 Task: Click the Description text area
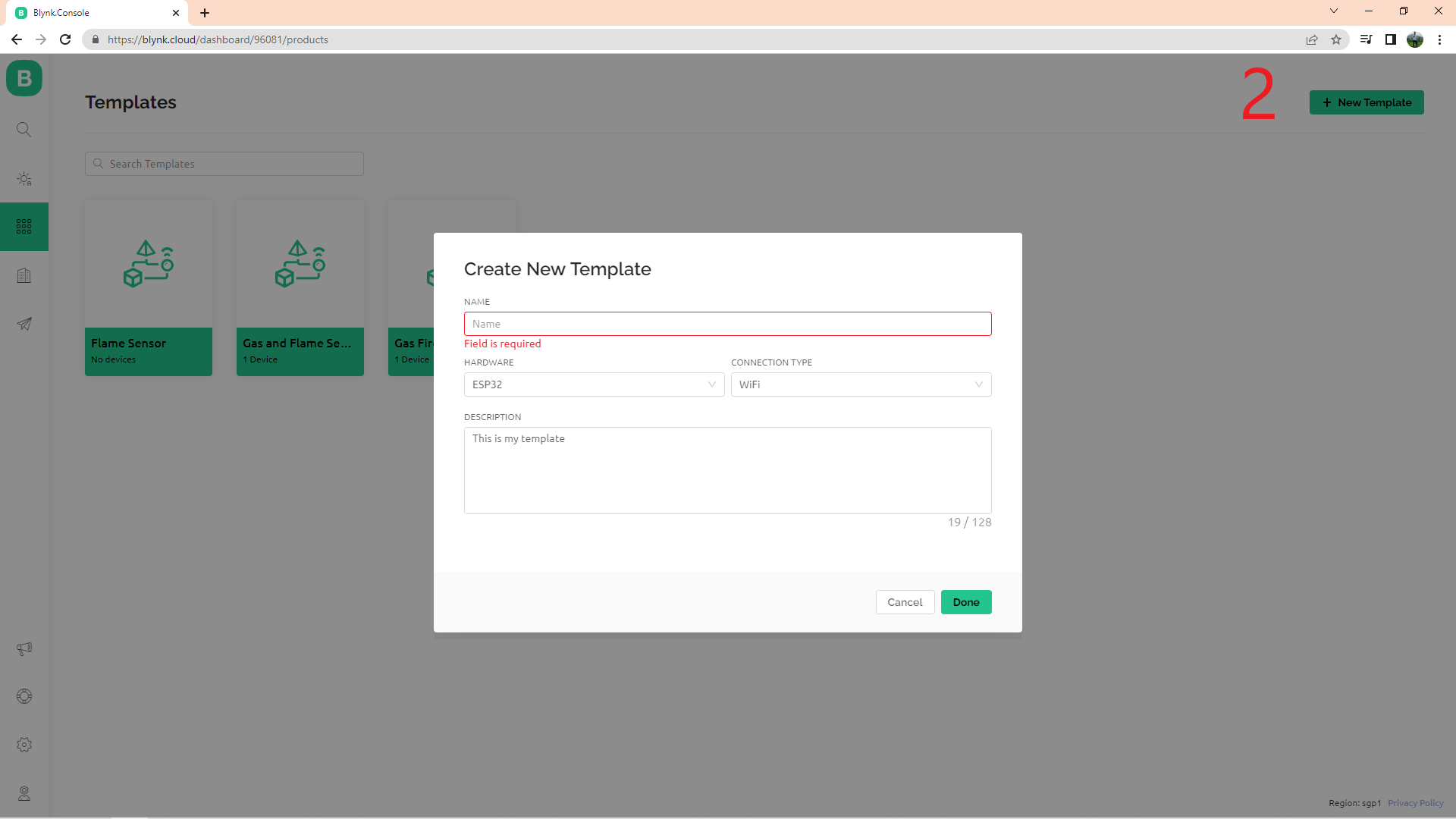(727, 470)
